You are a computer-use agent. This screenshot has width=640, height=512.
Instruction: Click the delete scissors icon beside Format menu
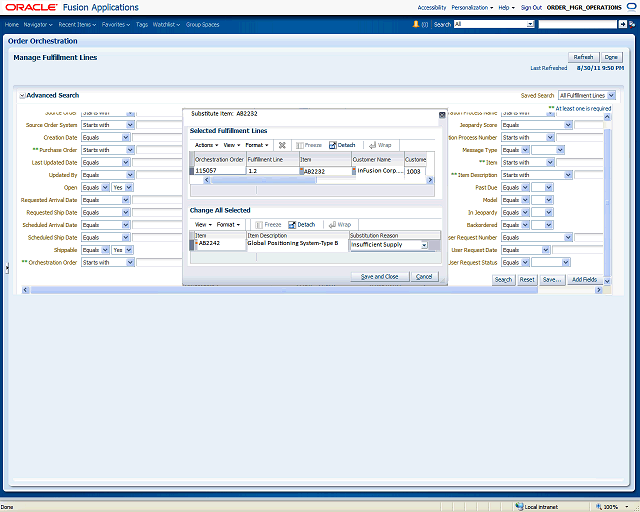[x=282, y=145]
